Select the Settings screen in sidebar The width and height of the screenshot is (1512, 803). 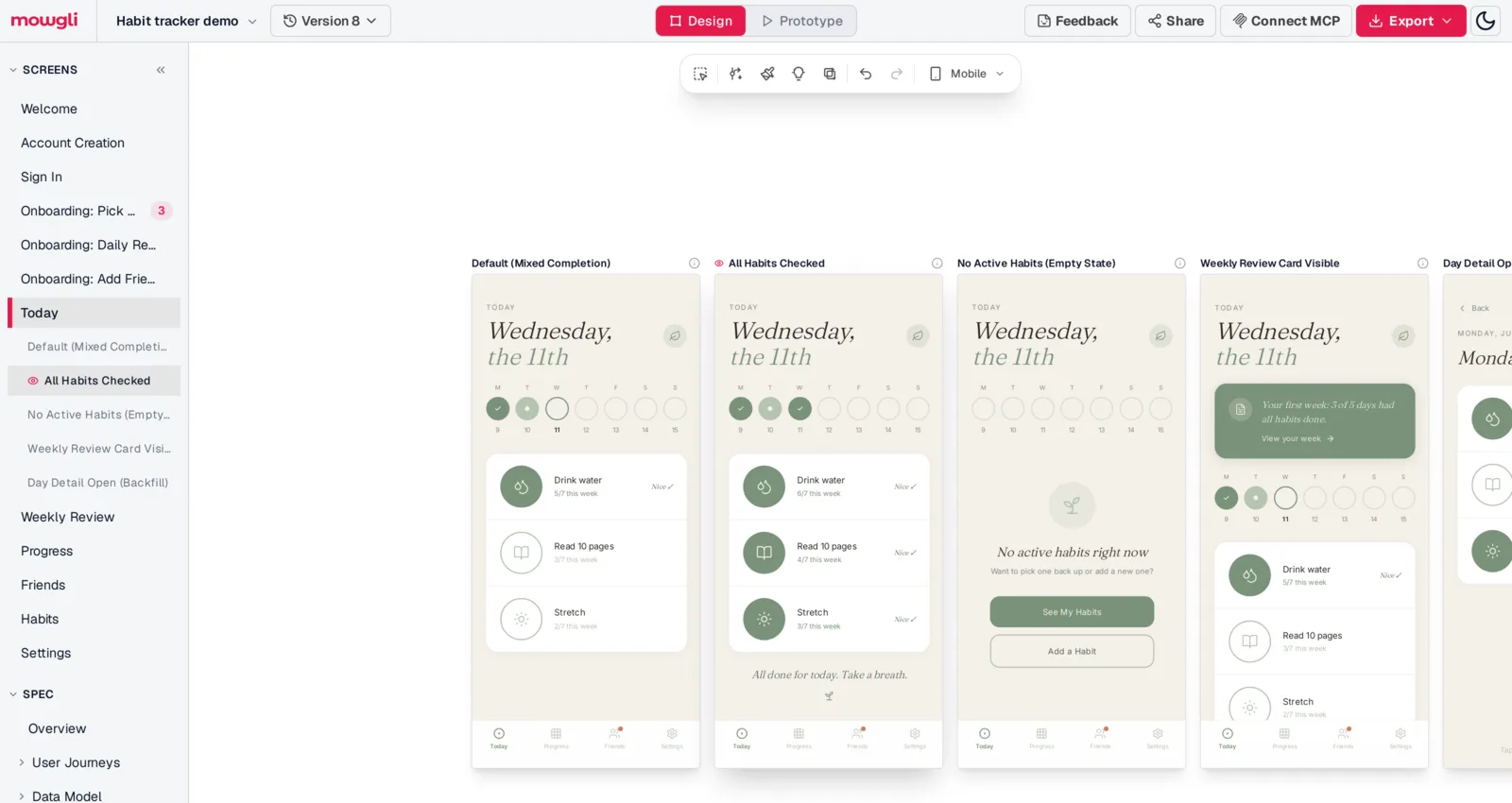94,653
